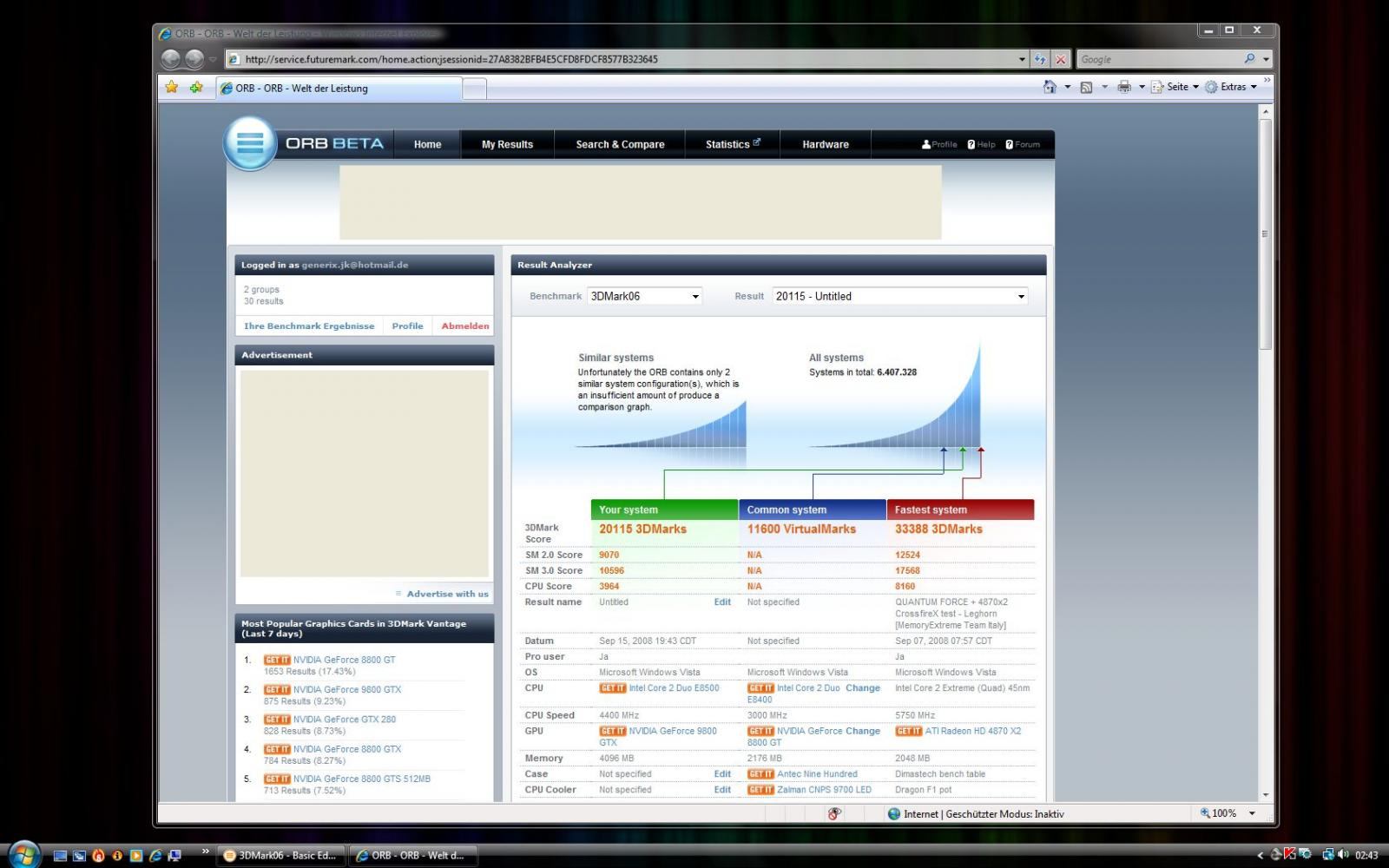Click GET IT badge next to GeForce 8800 GT
The image size is (1389, 868).
click(277, 660)
